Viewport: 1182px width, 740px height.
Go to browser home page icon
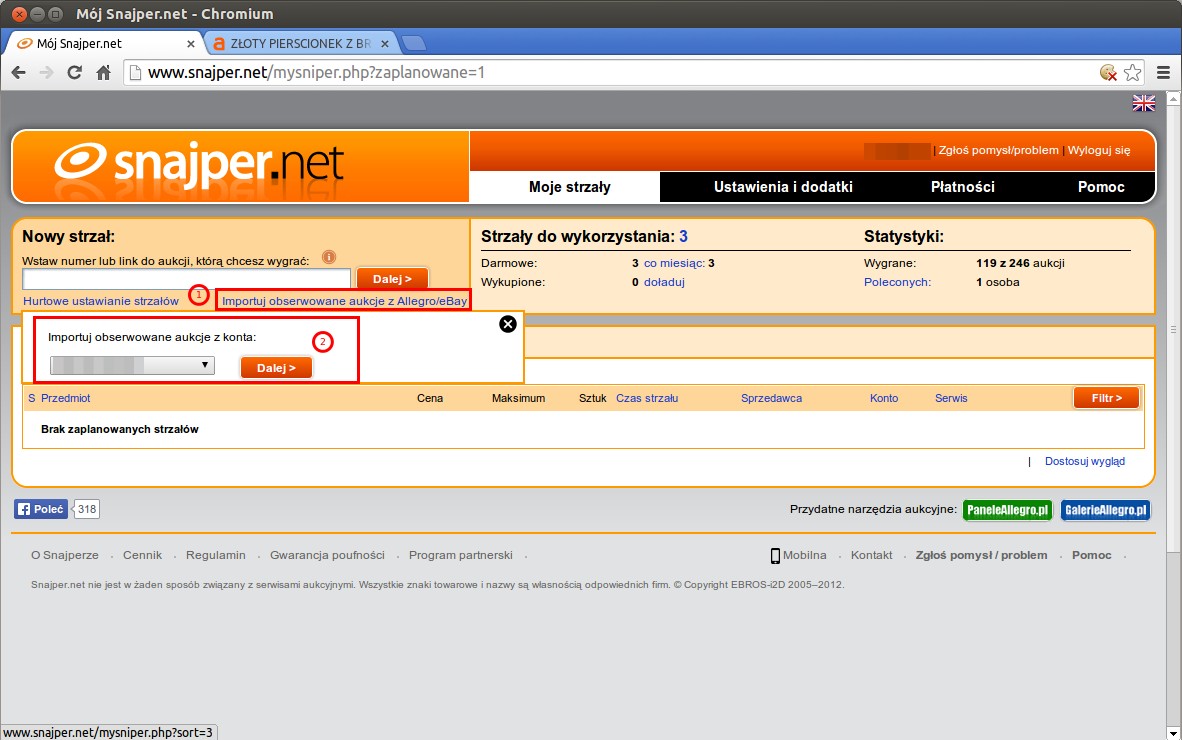(103, 72)
